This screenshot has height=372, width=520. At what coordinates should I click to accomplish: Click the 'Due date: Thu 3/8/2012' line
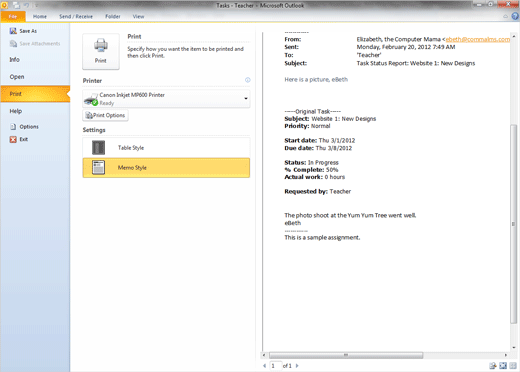pos(318,148)
